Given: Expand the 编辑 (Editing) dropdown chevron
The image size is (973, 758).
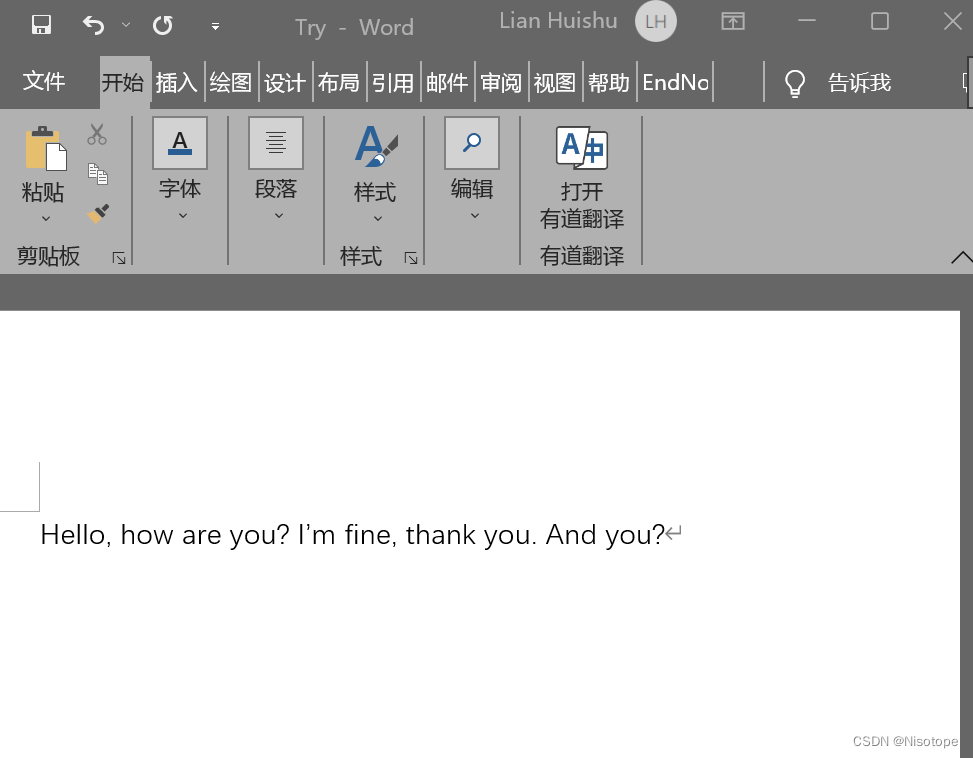Looking at the screenshot, I should [x=475, y=215].
